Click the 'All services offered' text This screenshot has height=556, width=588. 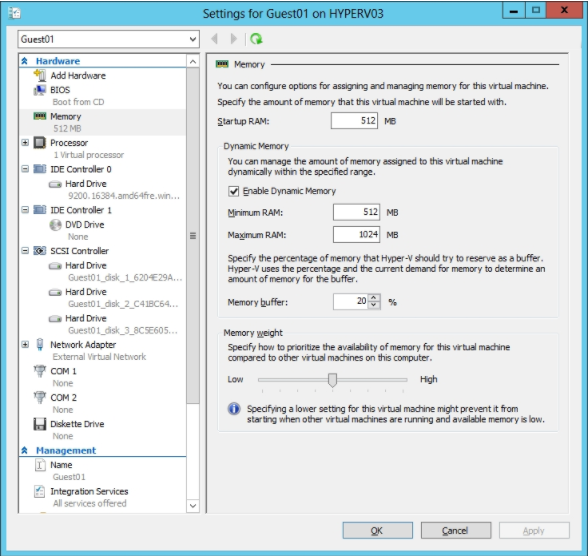click(90, 504)
